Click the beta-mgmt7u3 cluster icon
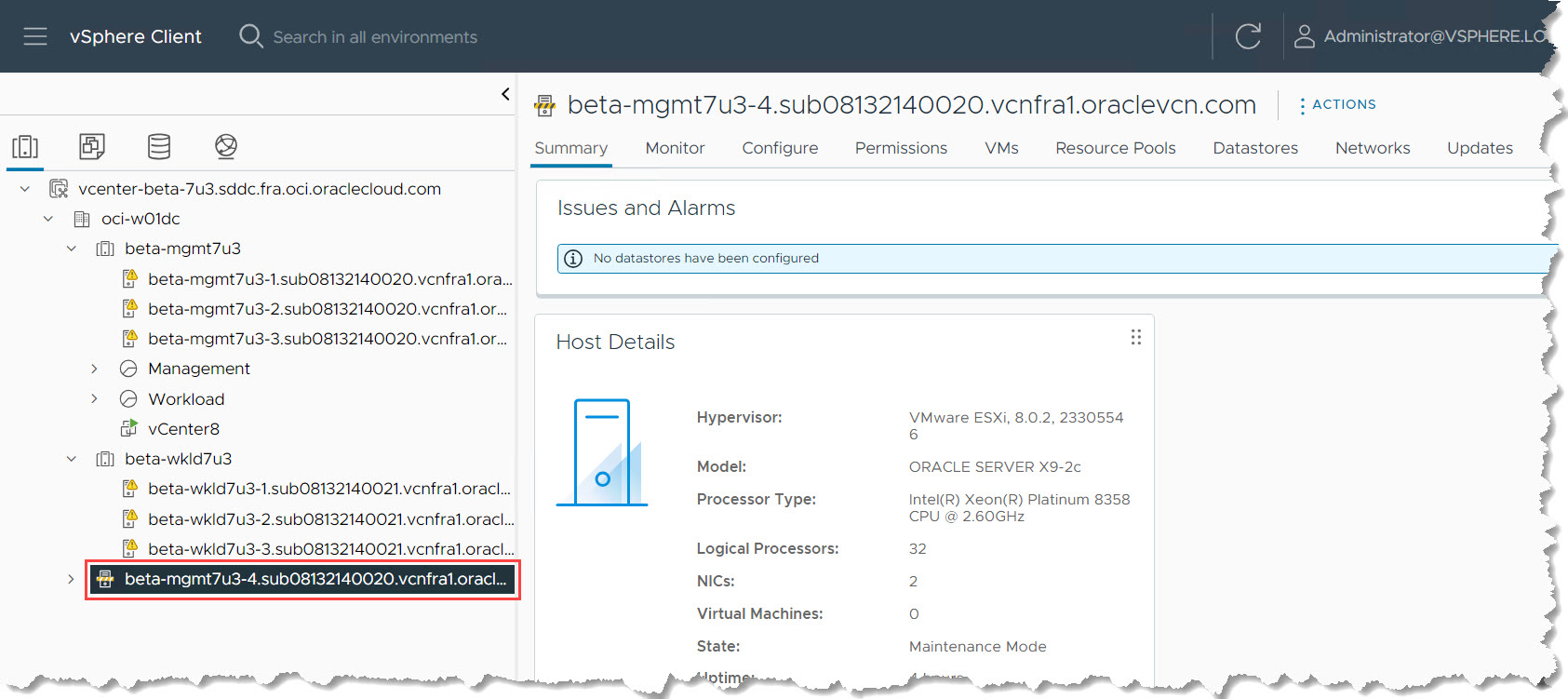The width and height of the screenshot is (1568, 699). coord(105,249)
